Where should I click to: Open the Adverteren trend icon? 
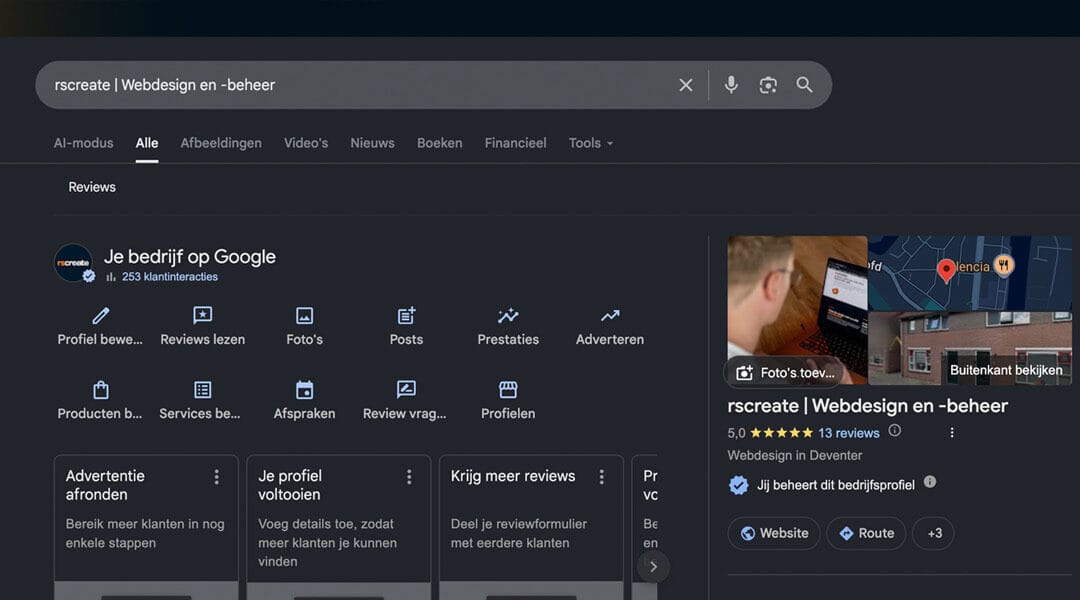coord(610,315)
